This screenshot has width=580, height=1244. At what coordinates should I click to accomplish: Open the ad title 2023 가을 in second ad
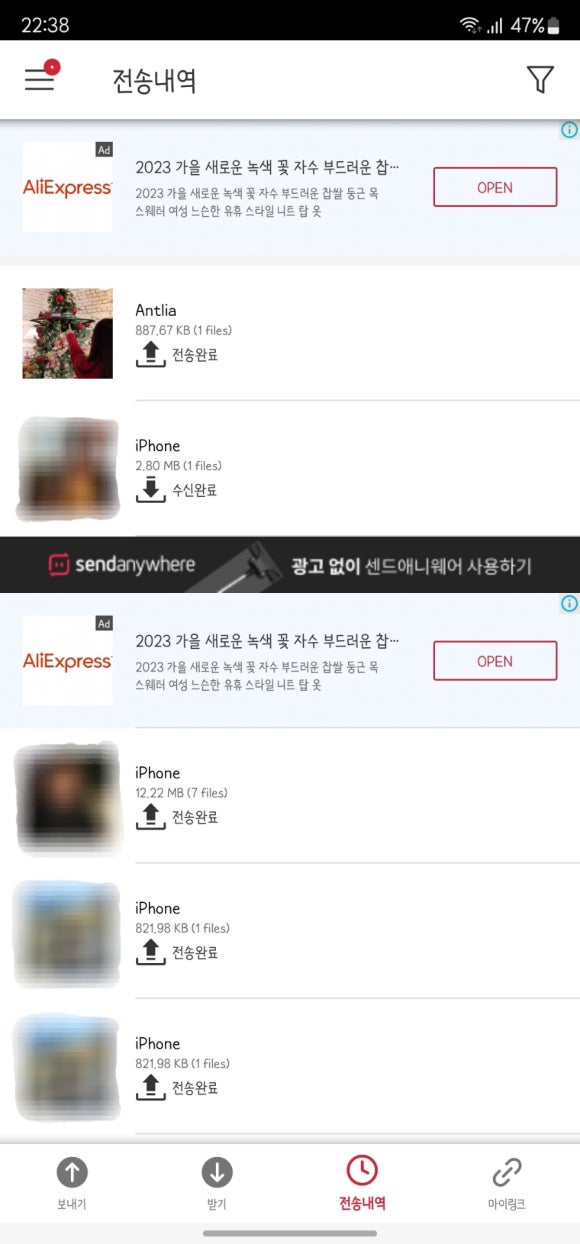click(x=267, y=640)
